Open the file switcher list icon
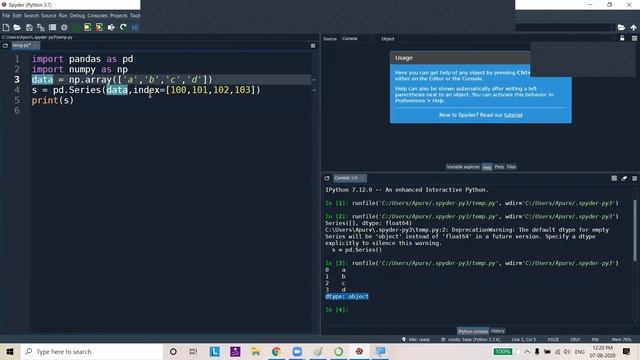 tap(52, 27)
